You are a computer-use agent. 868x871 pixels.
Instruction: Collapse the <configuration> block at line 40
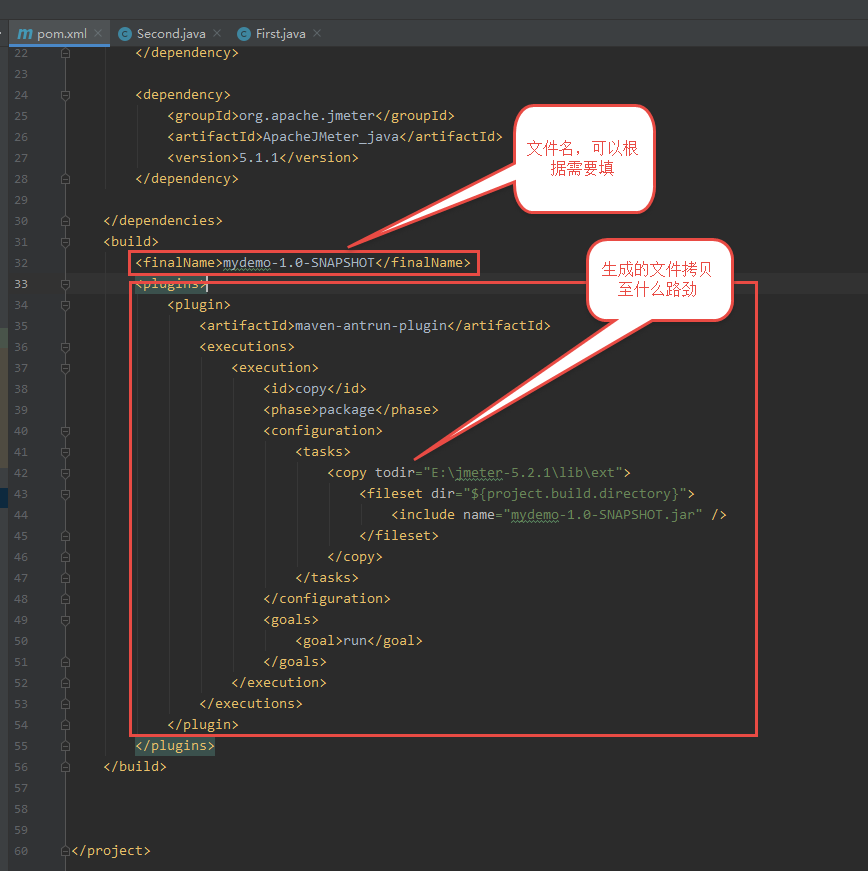click(66, 431)
